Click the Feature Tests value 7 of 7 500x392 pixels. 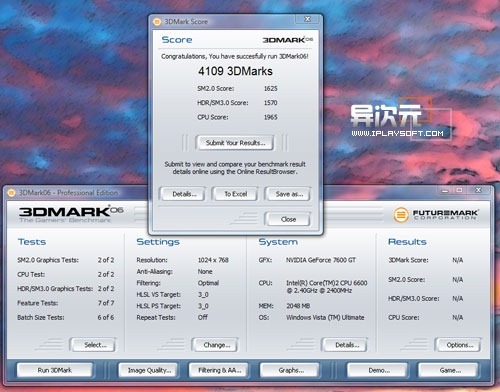106,303
